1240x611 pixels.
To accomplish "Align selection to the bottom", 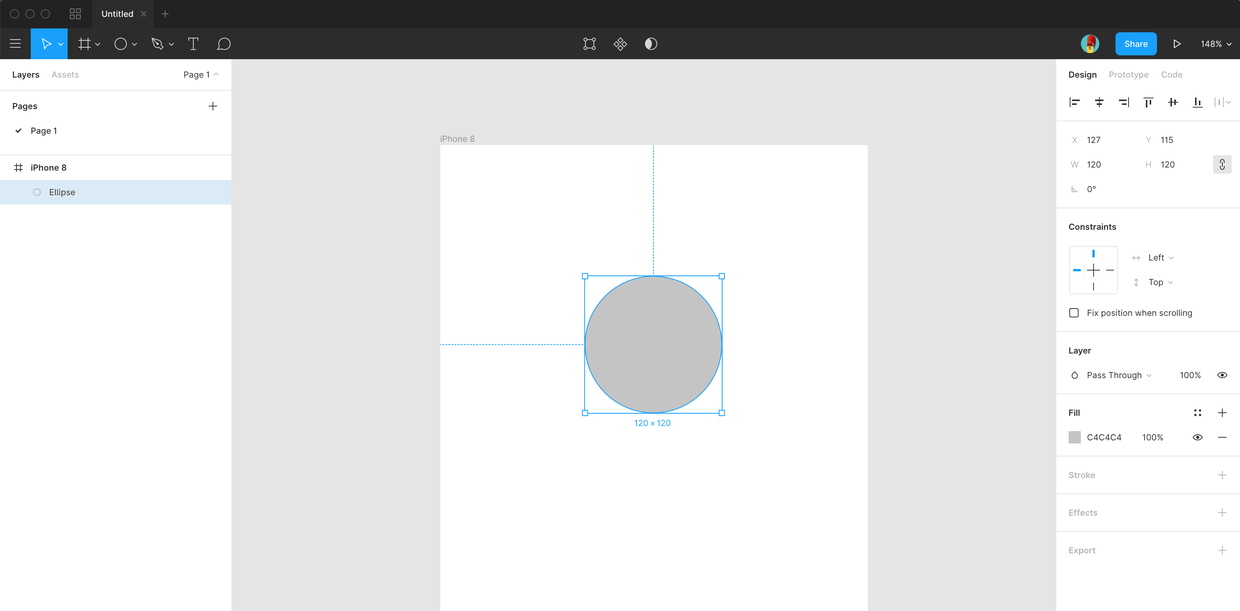I will [1197, 102].
